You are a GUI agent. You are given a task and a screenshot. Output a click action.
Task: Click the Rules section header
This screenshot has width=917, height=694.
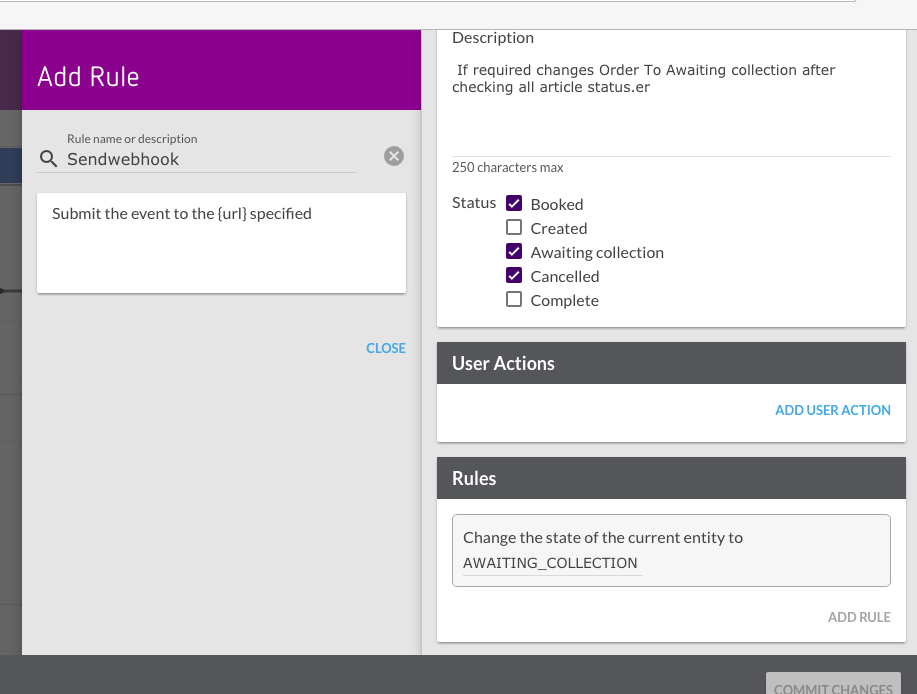pyautogui.click(x=670, y=478)
